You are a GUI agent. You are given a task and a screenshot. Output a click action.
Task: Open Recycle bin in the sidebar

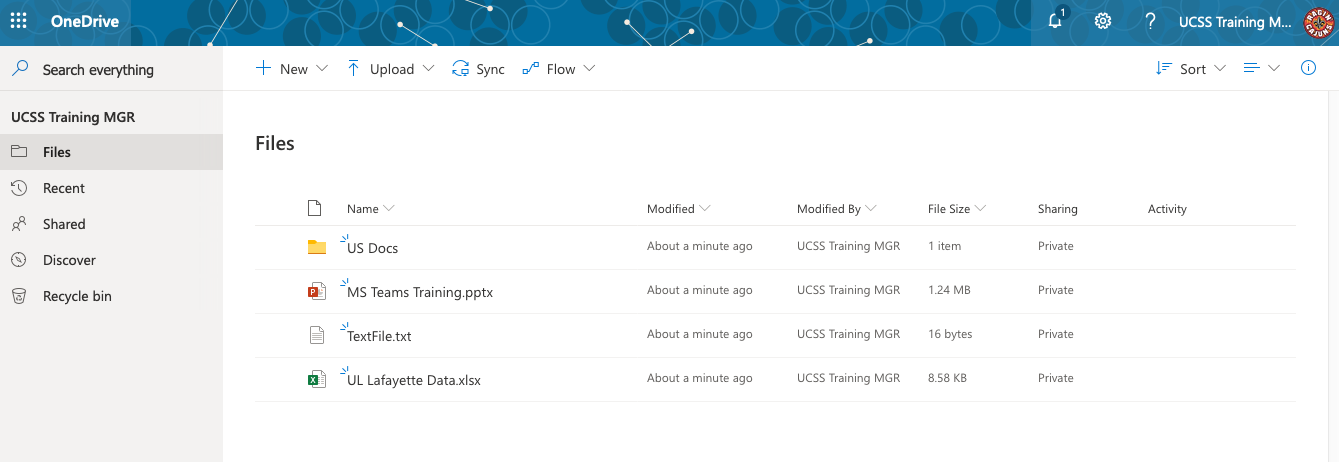click(111, 296)
